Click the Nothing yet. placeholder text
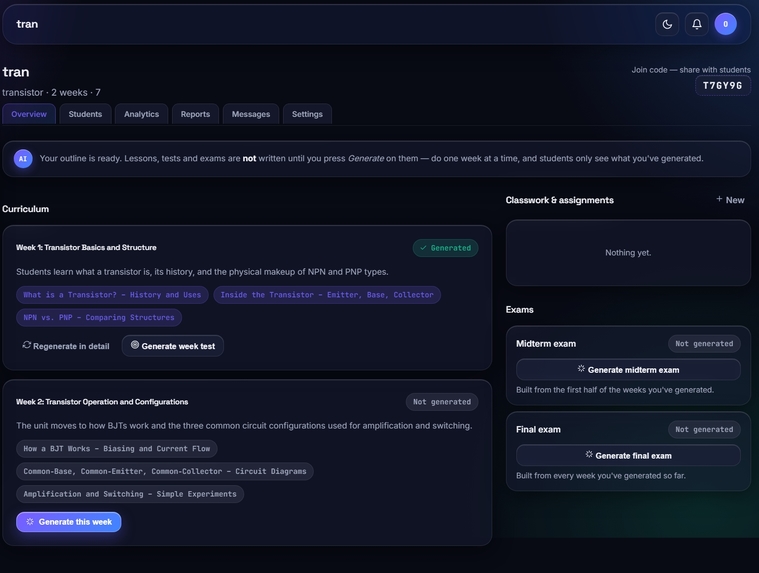Image resolution: width=759 pixels, height=573 pixels. [x=628, y=253]
